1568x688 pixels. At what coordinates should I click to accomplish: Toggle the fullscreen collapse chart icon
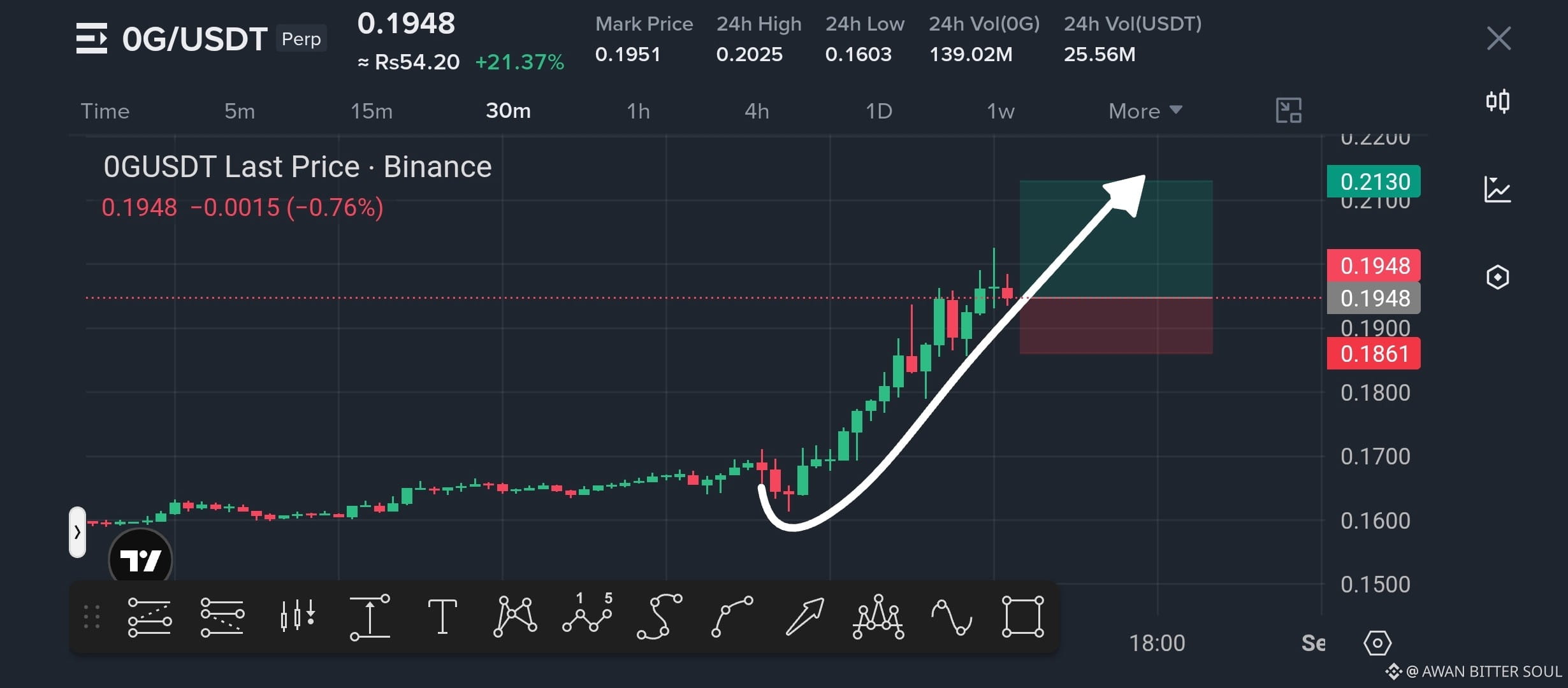pos(1288,111)
